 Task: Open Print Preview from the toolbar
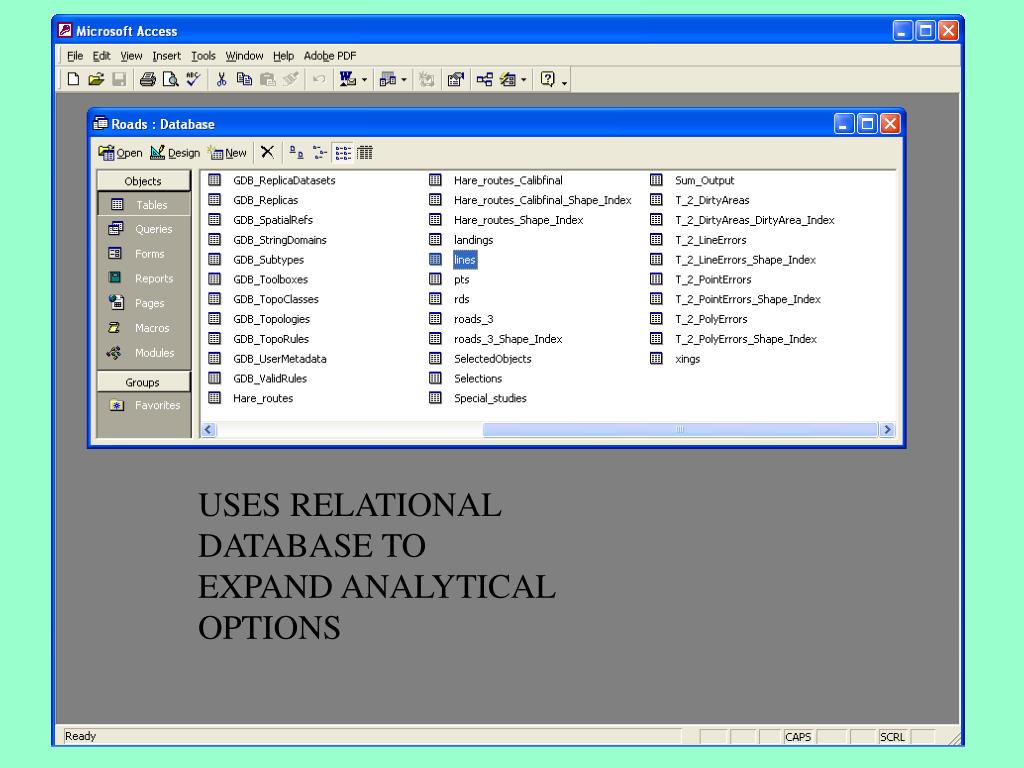point(170,80)
